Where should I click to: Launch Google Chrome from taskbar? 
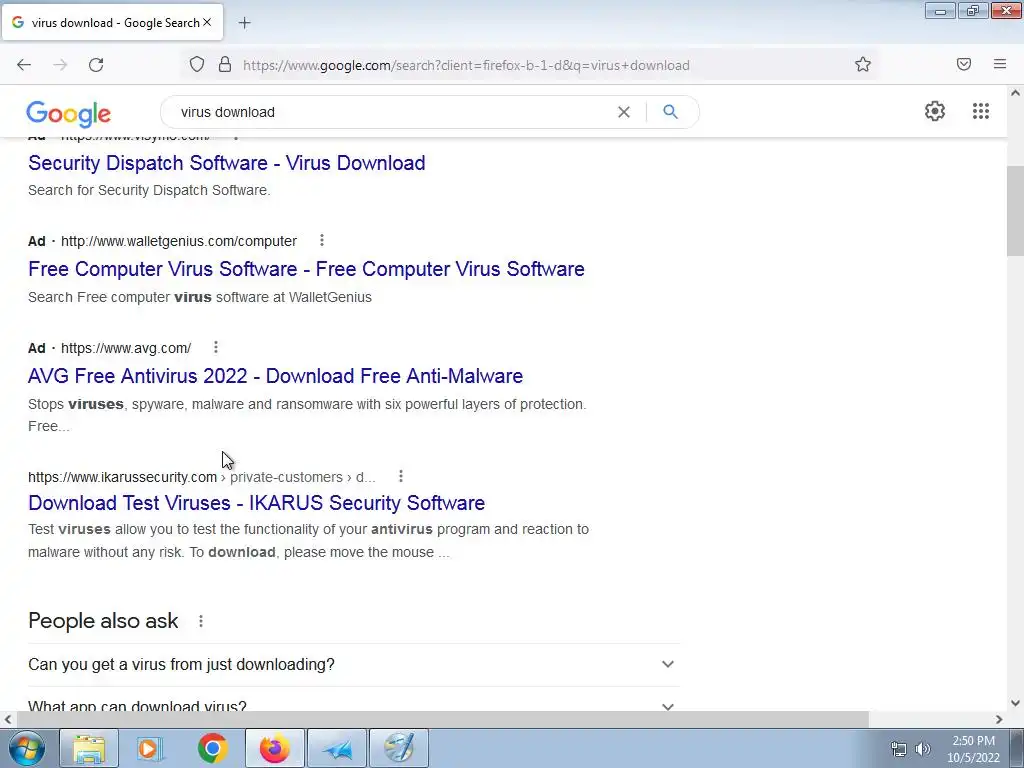[x=212, y=748]
